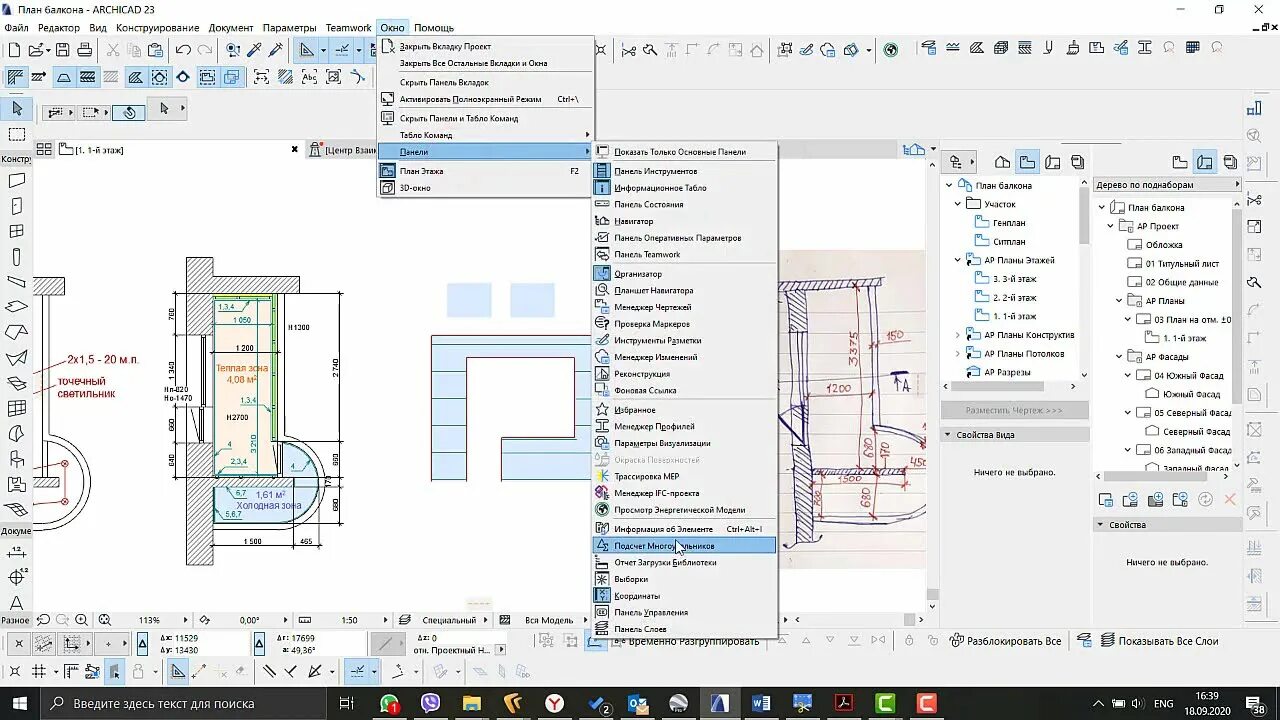
Task: Choose Закрыть Вкладку Проект menu item
Action: 486,47
